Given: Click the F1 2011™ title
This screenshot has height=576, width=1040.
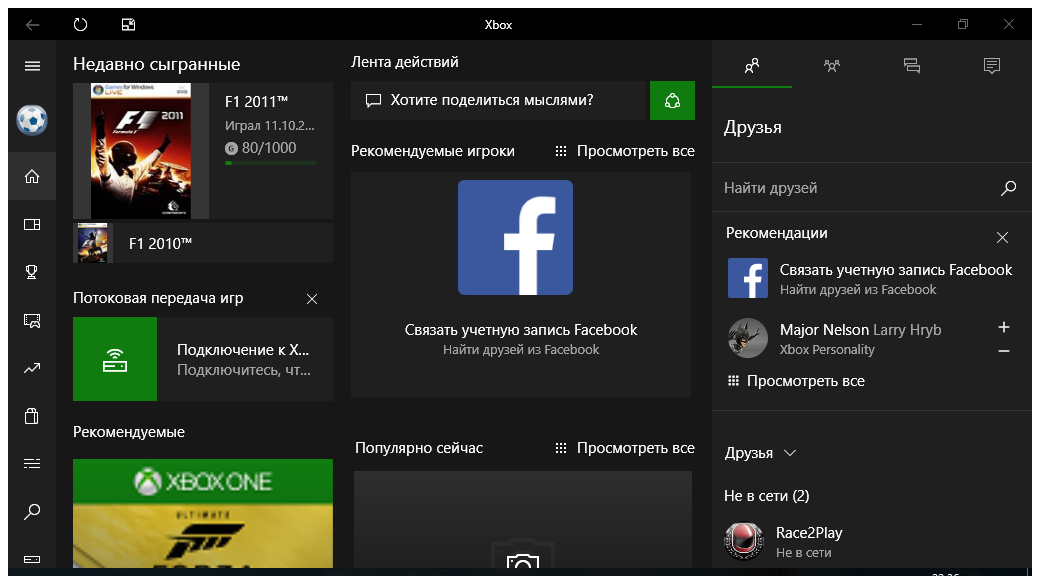Looking at the screenshot, I should pyautogui.click(x=257, y=102).
